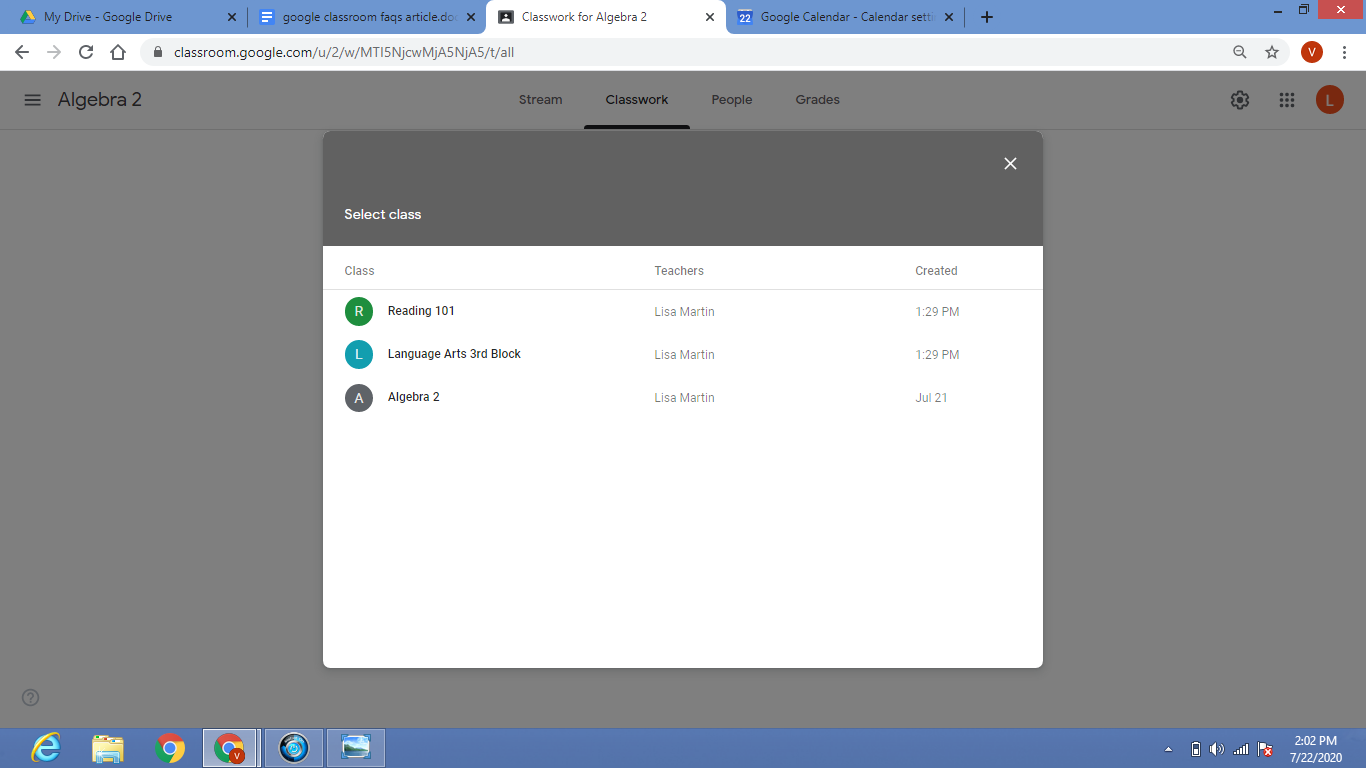Switch to google classroom faqs article tab
This screenshot has width=1366, height=768.
(x=366, y=17)
